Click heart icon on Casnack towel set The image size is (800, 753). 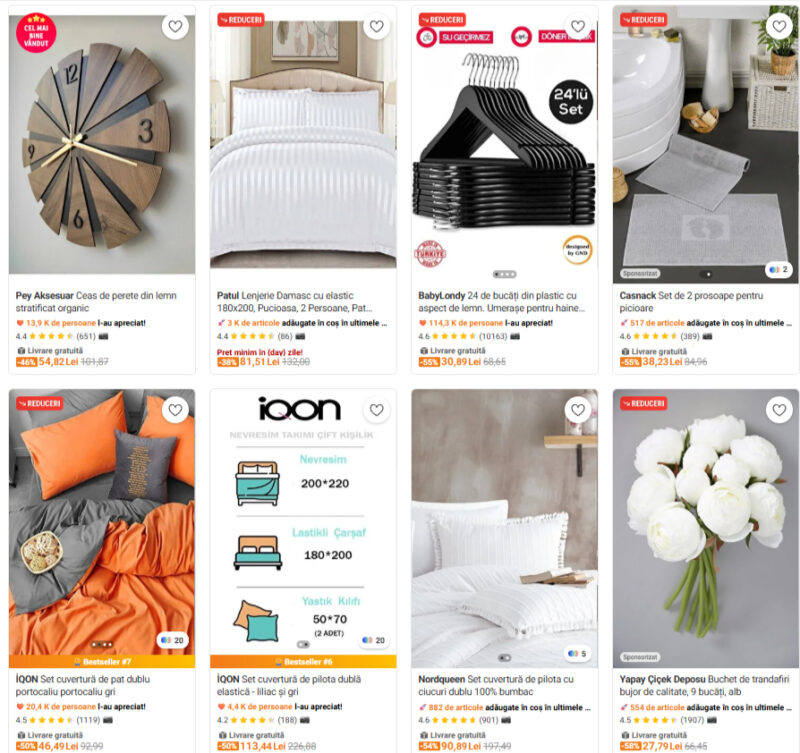(x=779, y=26)
